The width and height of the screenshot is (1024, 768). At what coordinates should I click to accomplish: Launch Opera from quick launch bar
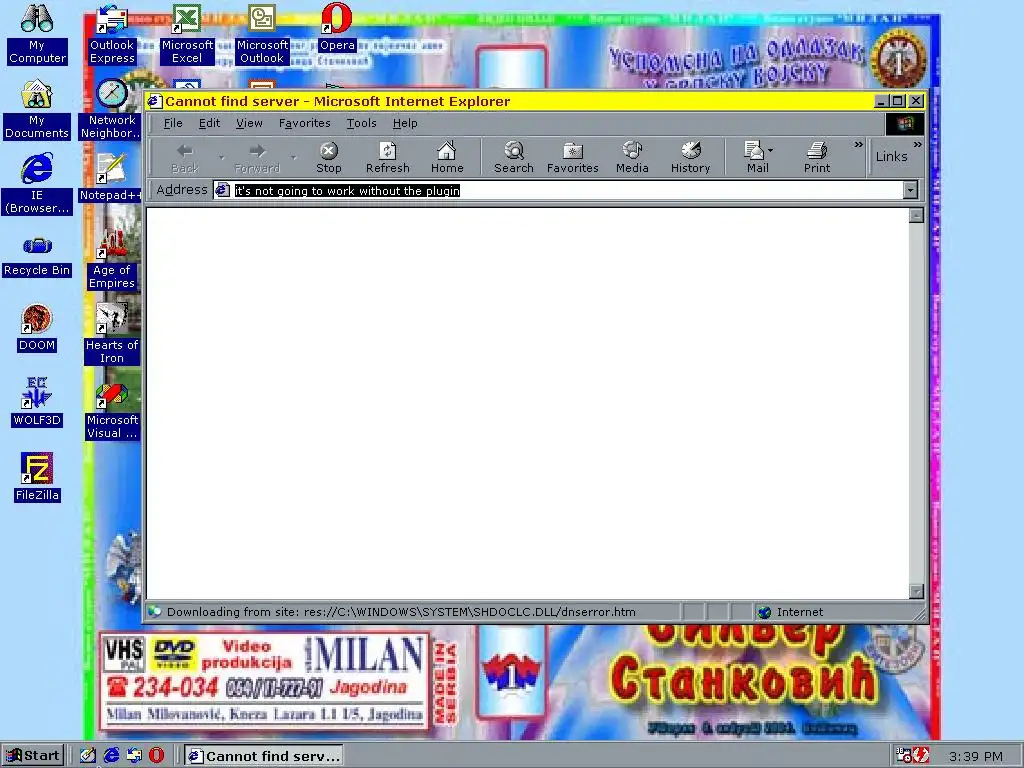coord(157,756)
